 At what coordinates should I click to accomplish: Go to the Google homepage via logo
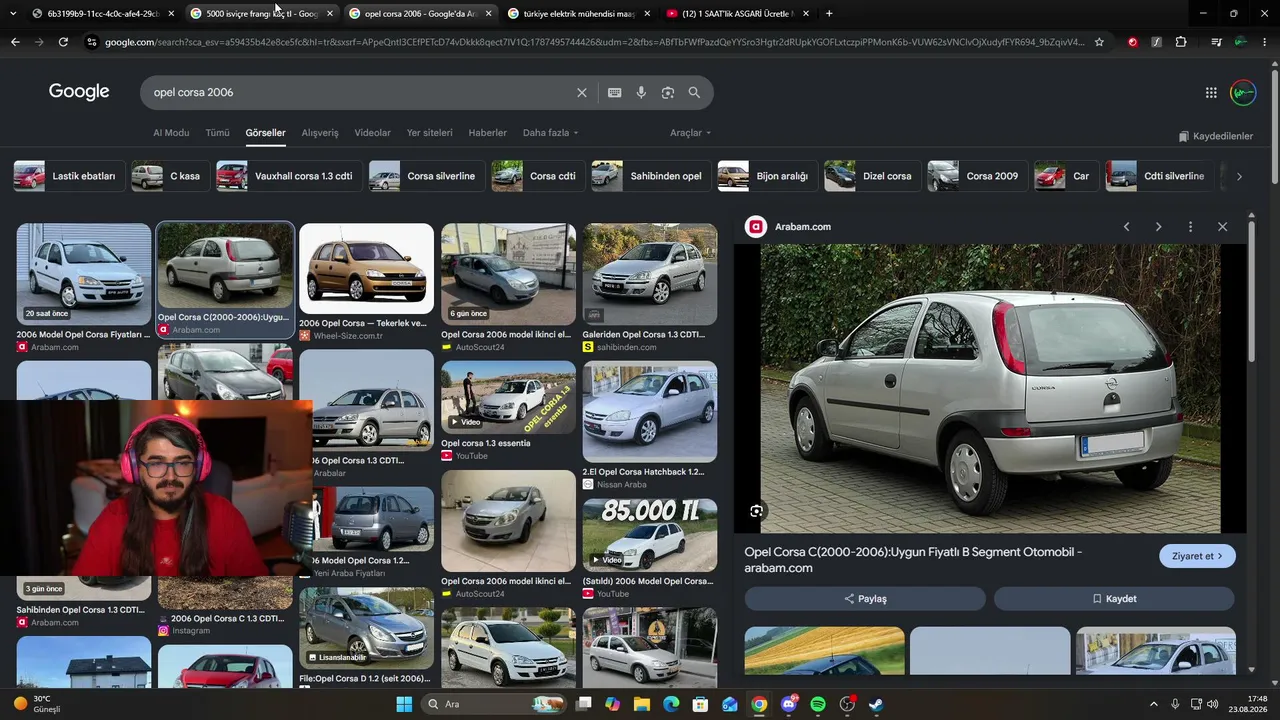(79, 92)
